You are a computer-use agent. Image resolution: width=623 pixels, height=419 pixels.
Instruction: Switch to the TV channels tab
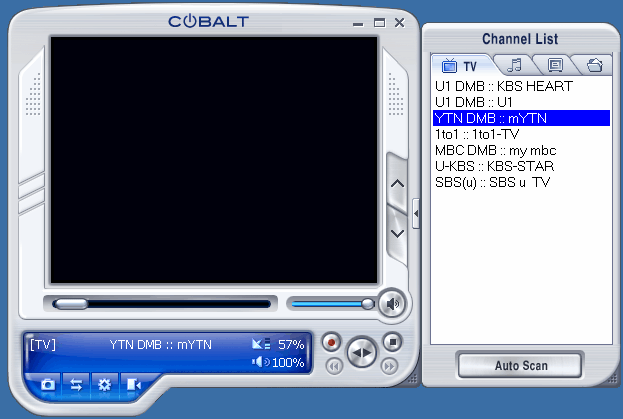coord(461,66)
